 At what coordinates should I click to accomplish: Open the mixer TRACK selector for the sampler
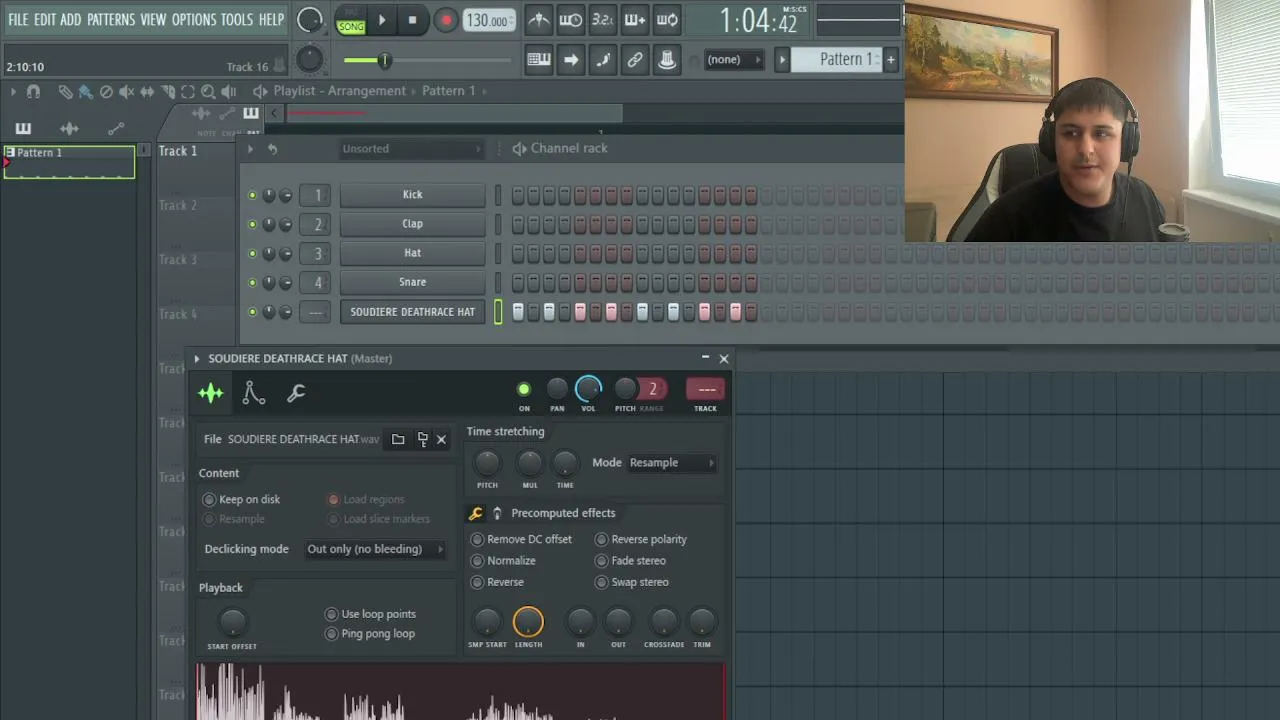(x=706, y=389)
